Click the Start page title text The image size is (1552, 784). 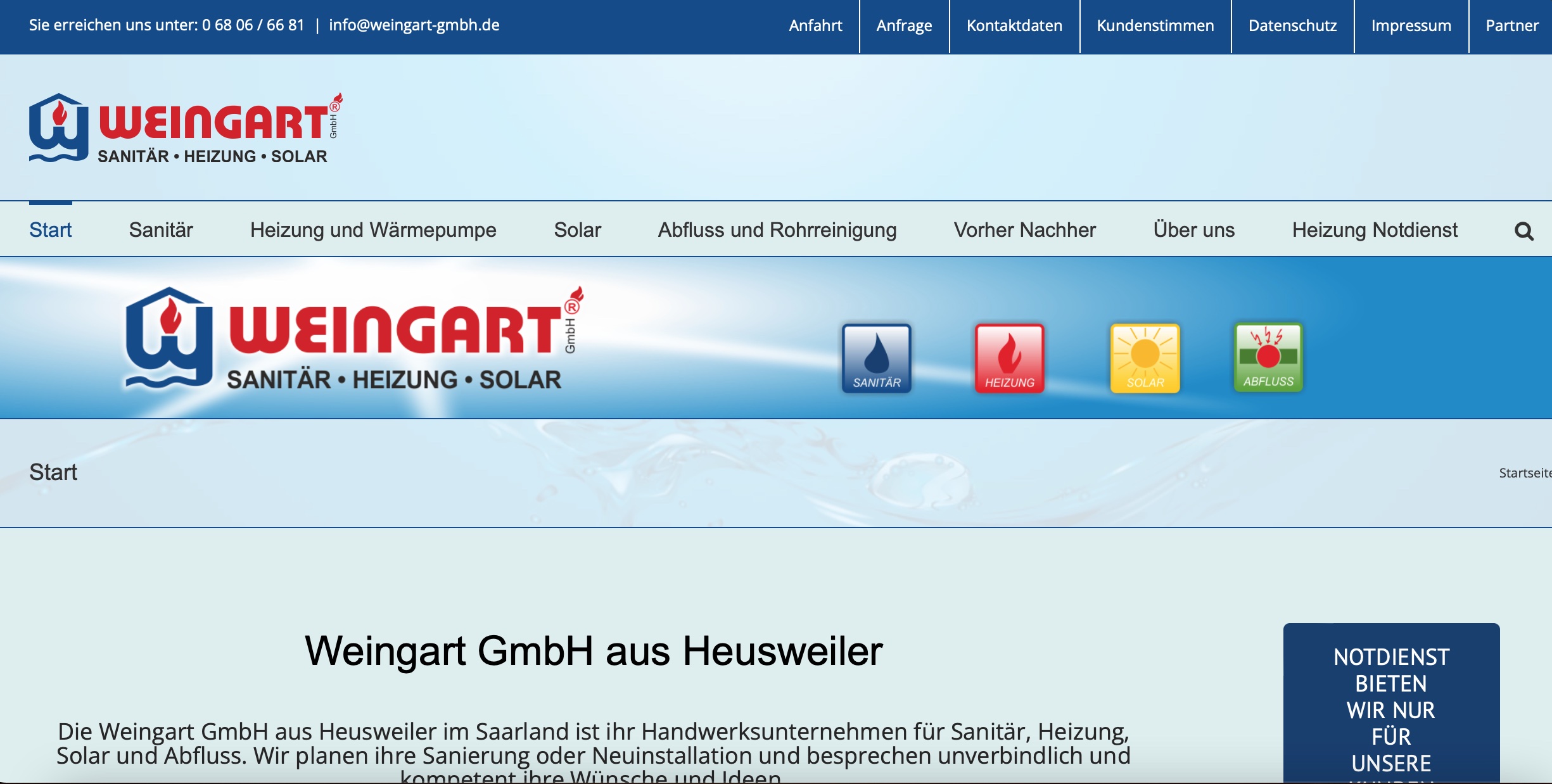pyautogui.click(x=53, y=472)
